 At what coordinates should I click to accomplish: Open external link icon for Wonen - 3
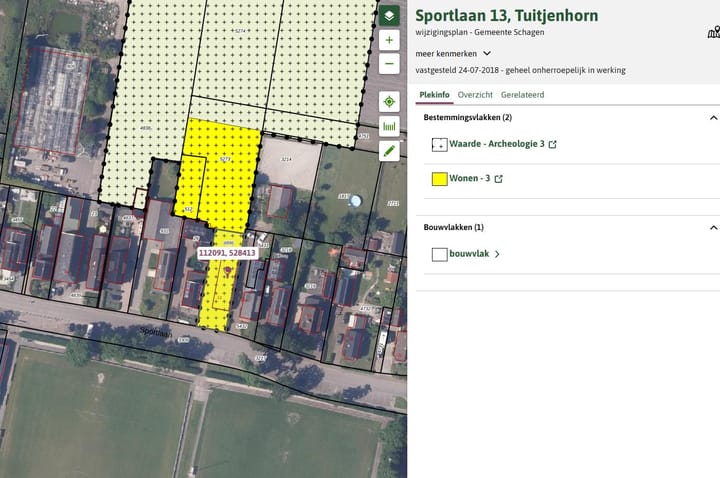click(x=499, y=180)
